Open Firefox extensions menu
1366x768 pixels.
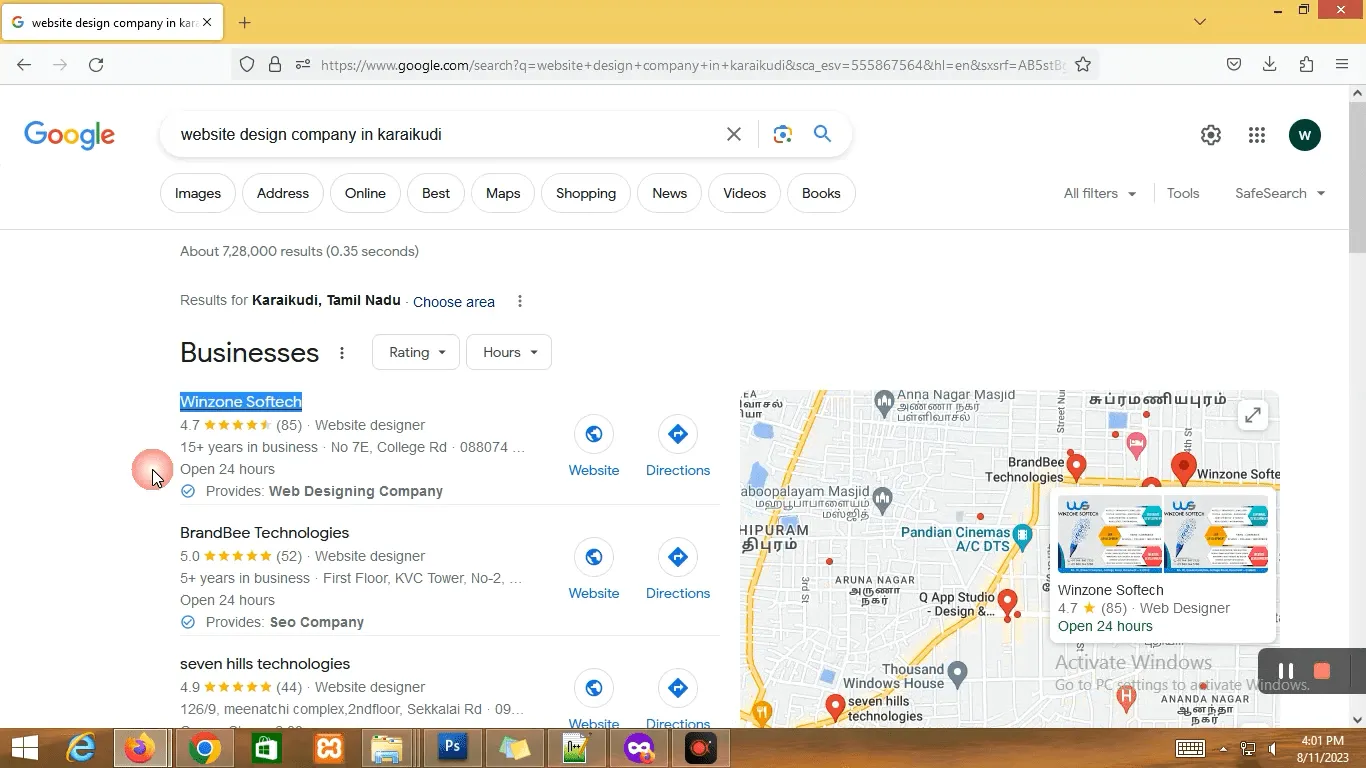coord(1306,64)
